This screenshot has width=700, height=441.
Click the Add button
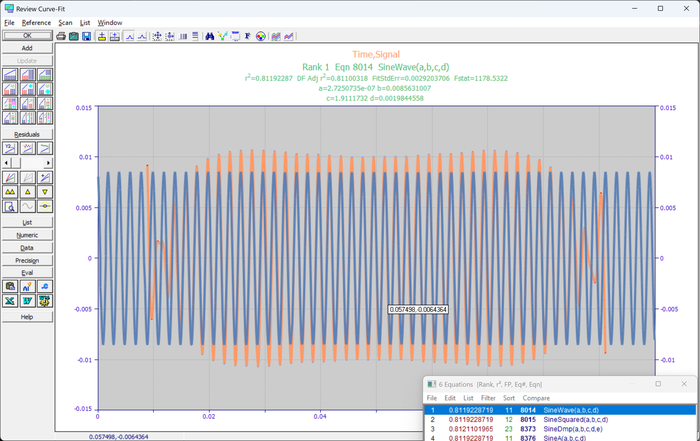point(27,48)
